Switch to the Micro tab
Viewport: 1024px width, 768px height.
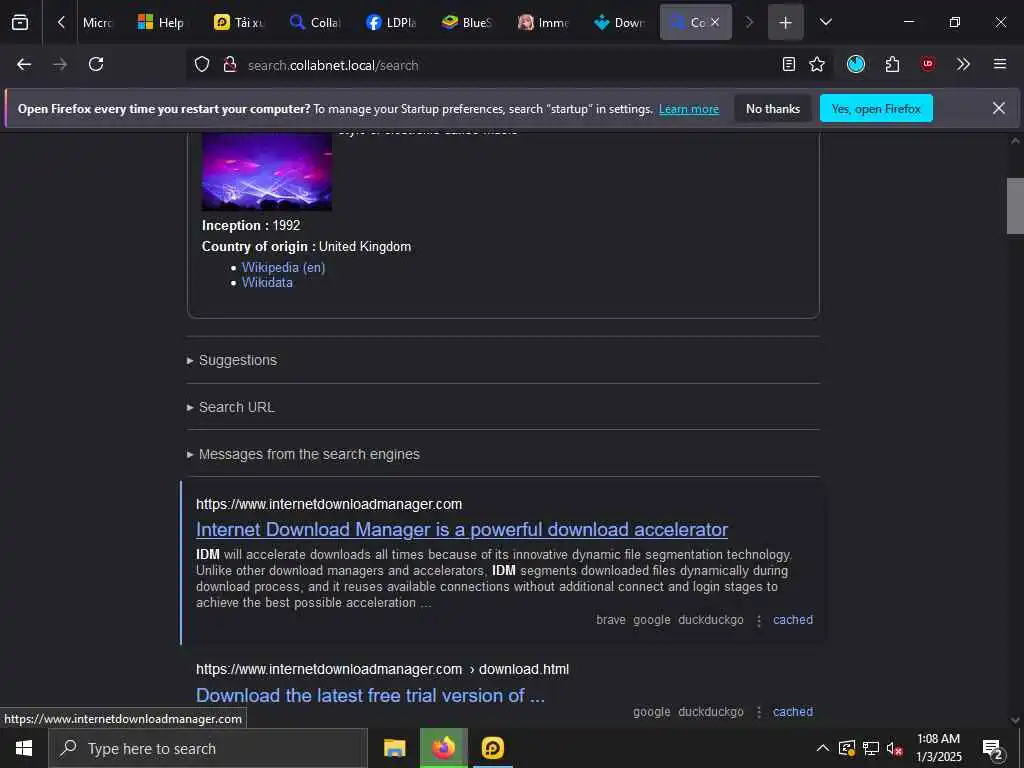[98, 22]
